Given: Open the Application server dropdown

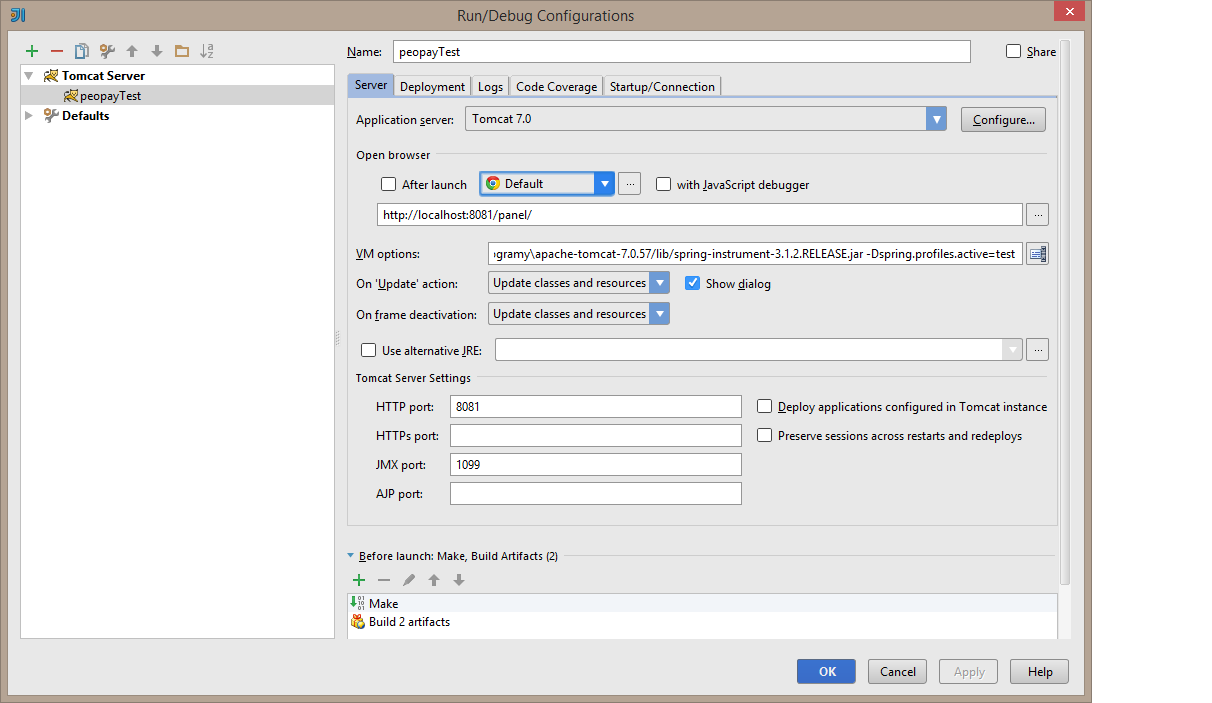Looking at the screenshot, I should point(936,118).
